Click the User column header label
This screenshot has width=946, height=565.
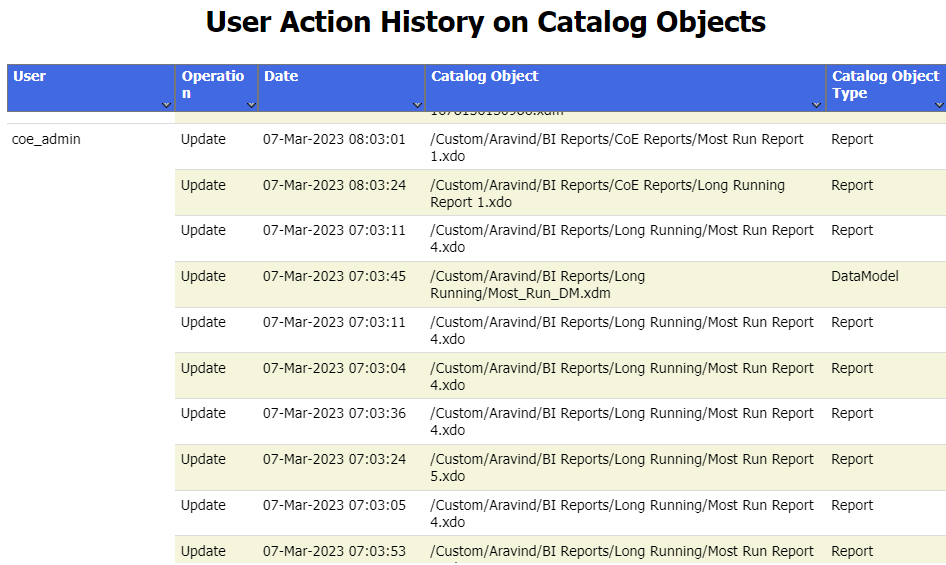(30, 76)
